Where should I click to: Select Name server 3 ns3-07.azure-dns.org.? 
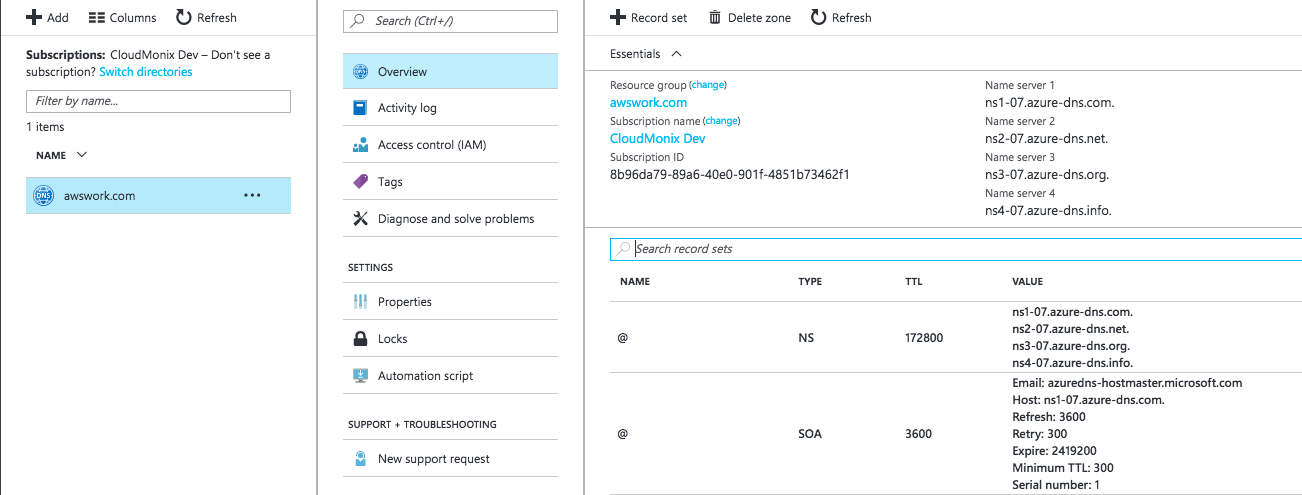point(1047,175)
